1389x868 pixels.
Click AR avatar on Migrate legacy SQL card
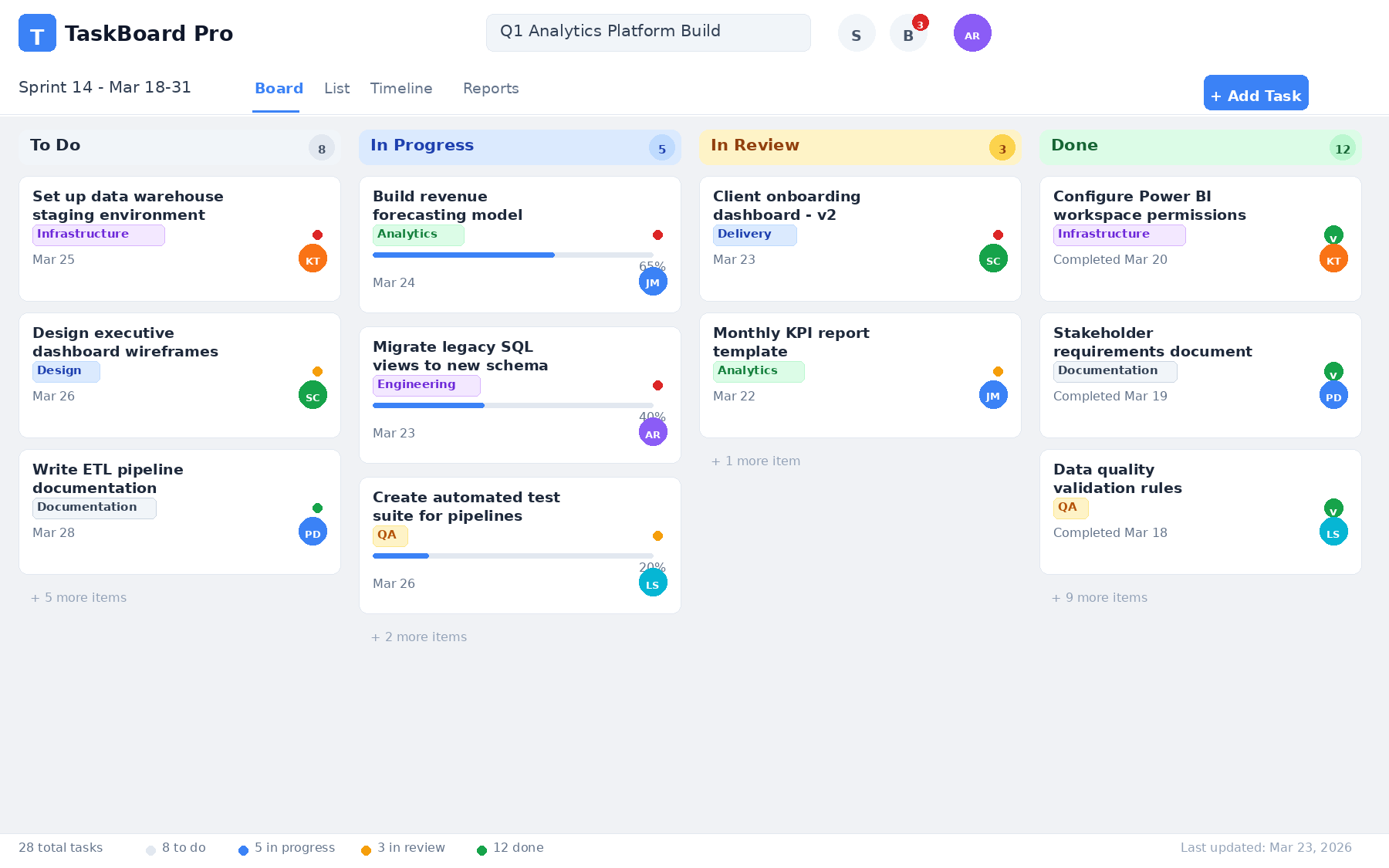653,432
